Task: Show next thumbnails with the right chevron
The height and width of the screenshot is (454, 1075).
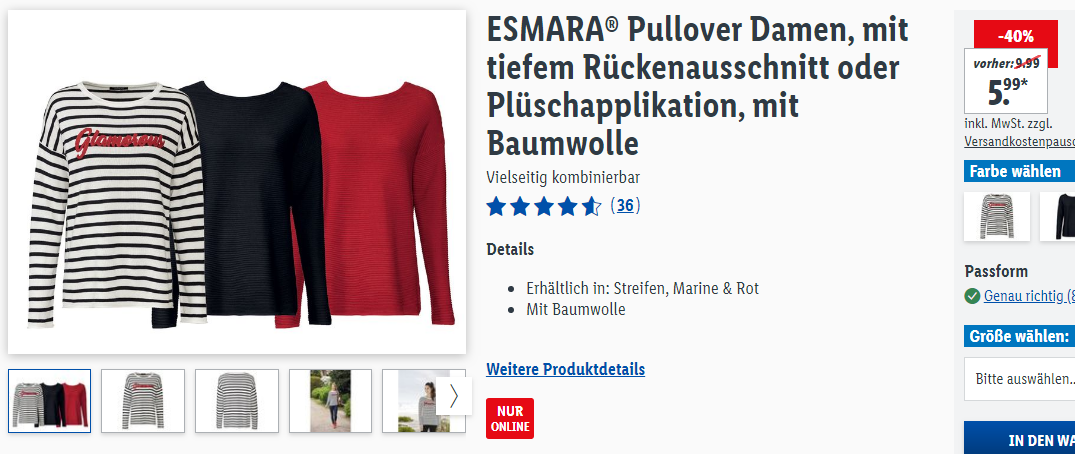Action: [453, 396]
